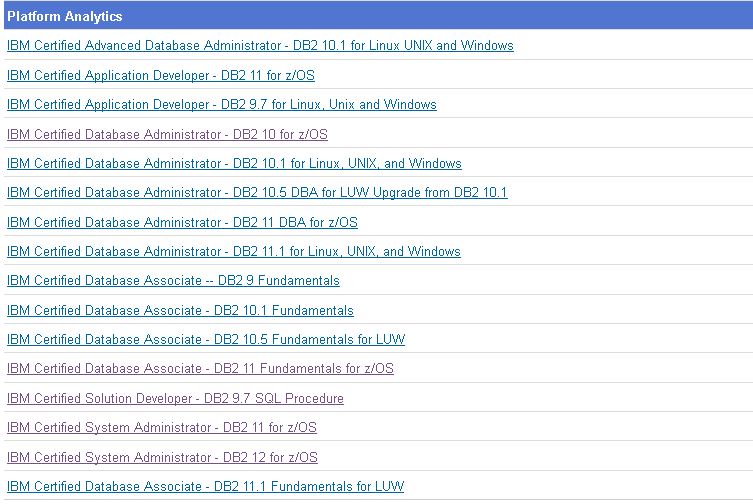Open System Administrator DB2 11 for z/OS link

coord(162,428)
